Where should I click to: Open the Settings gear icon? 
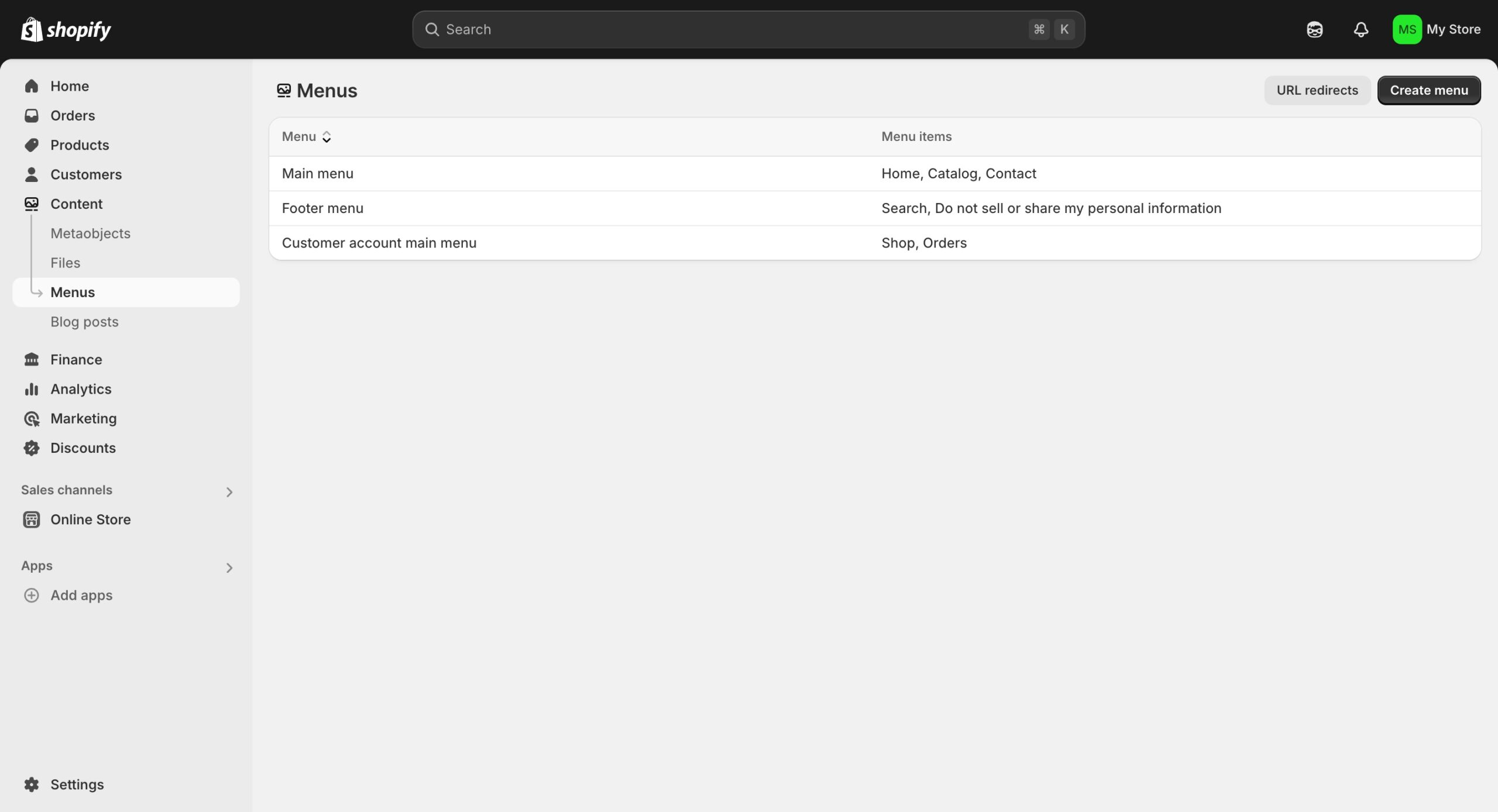32,784
